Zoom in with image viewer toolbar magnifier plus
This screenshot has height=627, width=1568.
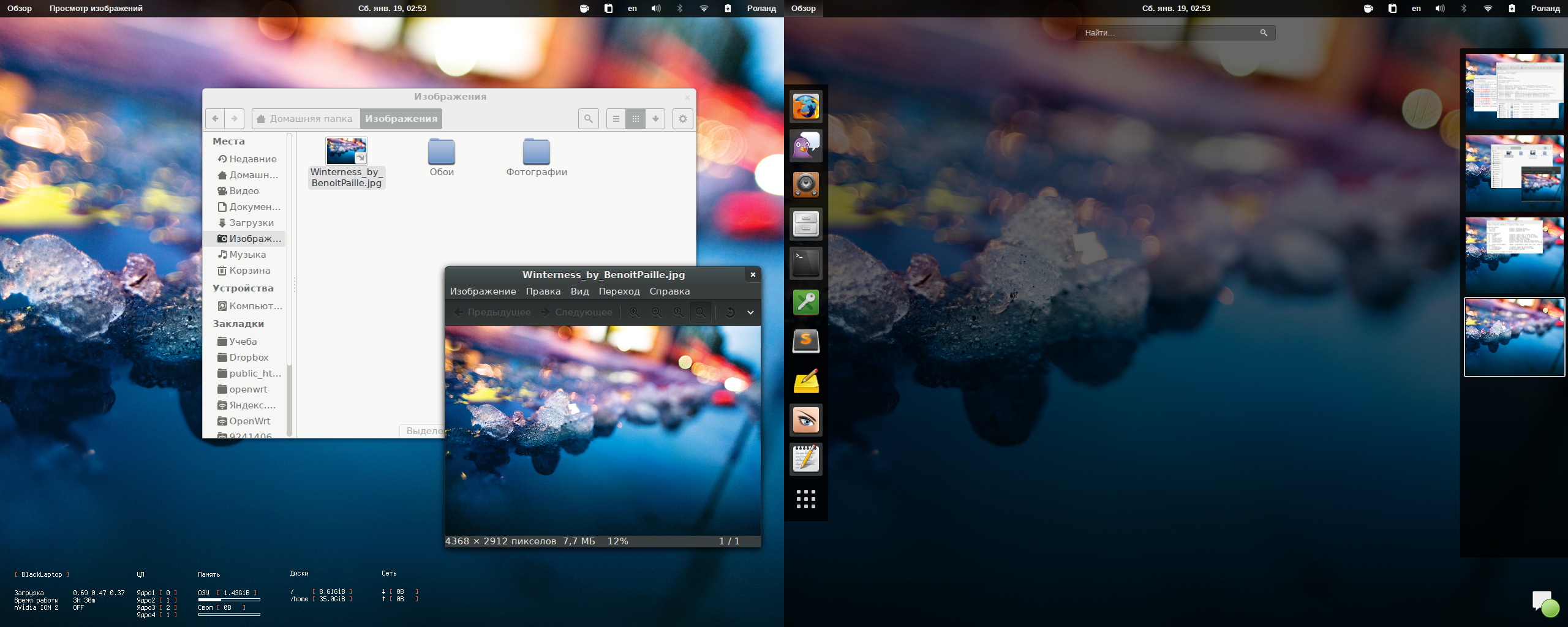[x=635, y=312]
